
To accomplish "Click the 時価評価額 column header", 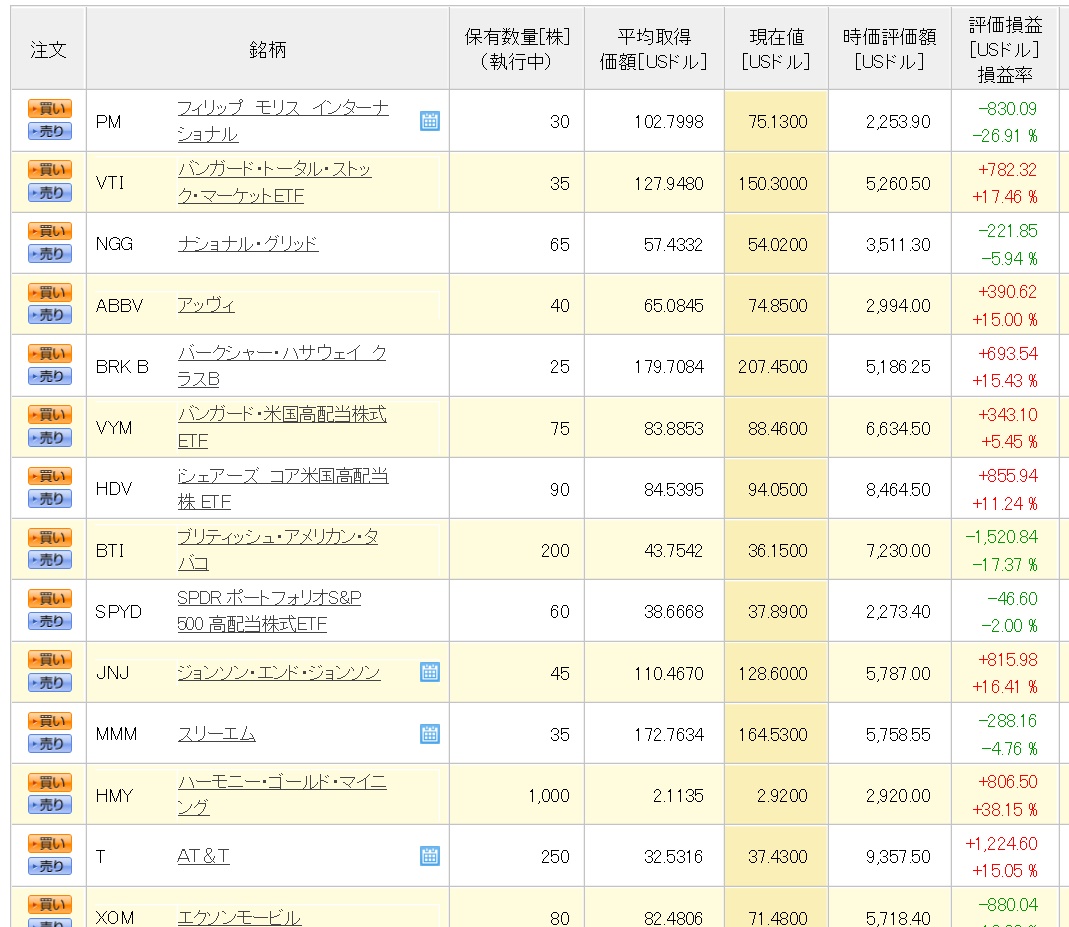I will [x=889, y=49].
